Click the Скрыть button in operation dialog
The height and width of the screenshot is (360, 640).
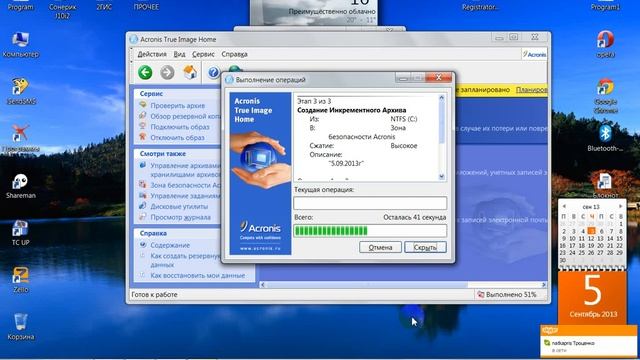[425, 247]
